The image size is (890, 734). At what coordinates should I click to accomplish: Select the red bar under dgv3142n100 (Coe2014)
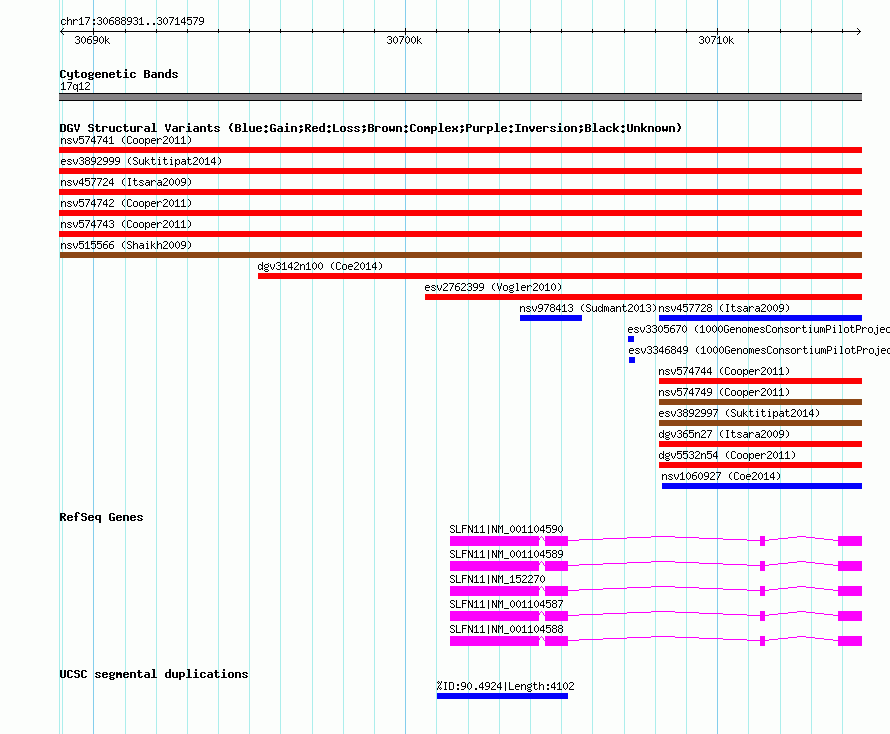click(560, 276)
